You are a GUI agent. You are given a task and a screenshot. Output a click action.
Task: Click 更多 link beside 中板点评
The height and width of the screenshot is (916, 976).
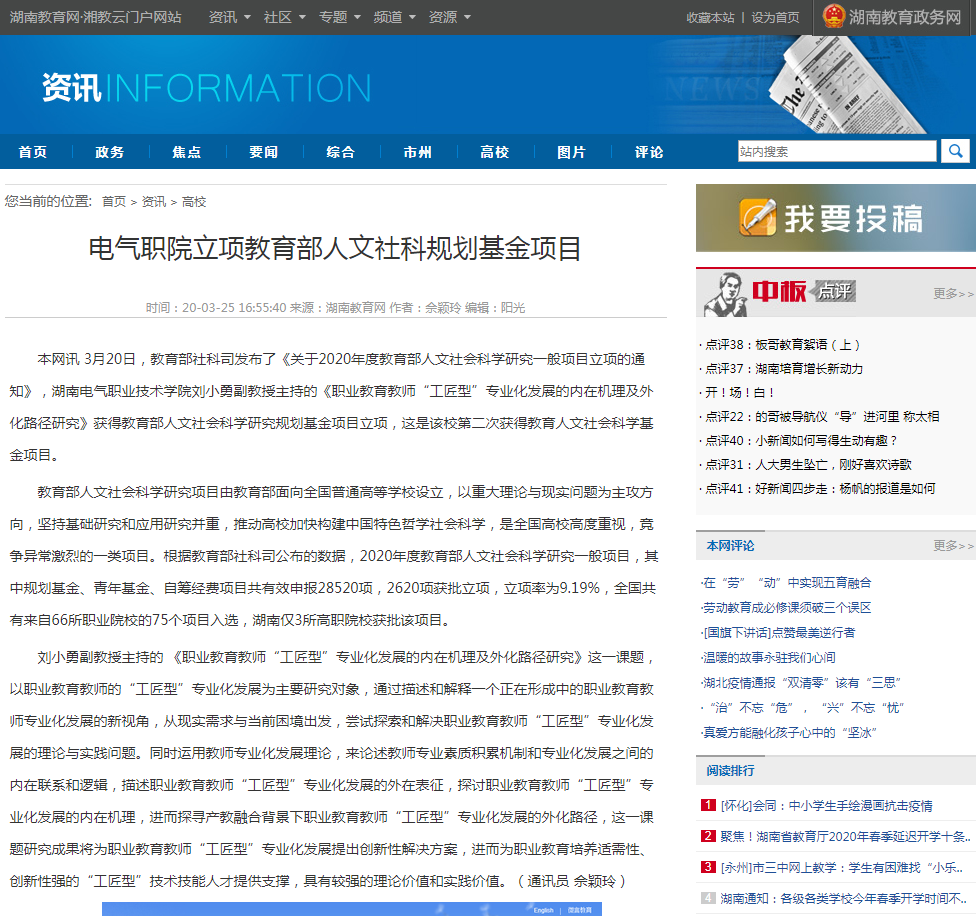coord(953,293)
